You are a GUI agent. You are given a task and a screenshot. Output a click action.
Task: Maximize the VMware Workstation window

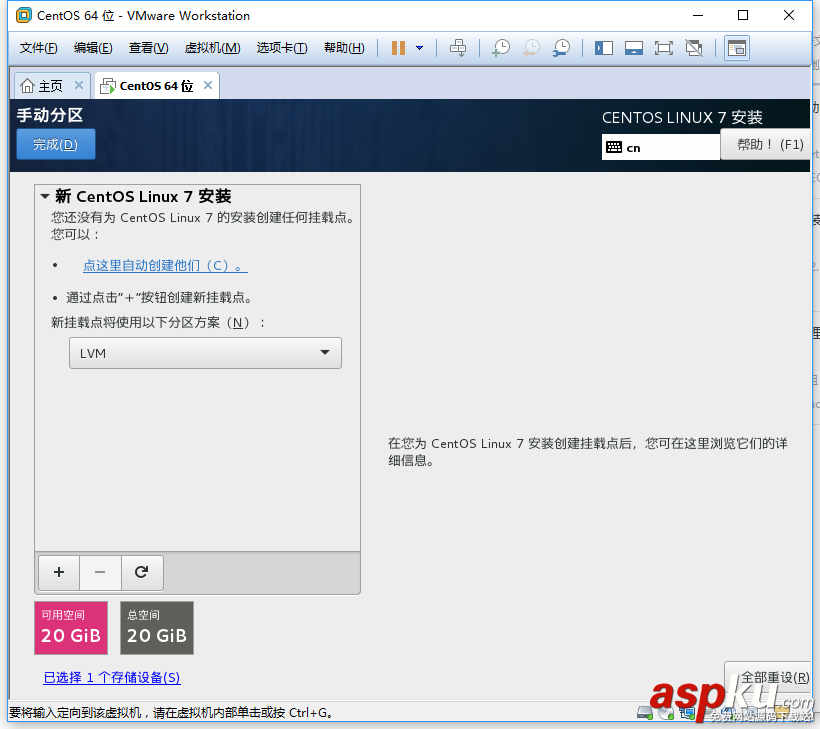pos(743,15)
